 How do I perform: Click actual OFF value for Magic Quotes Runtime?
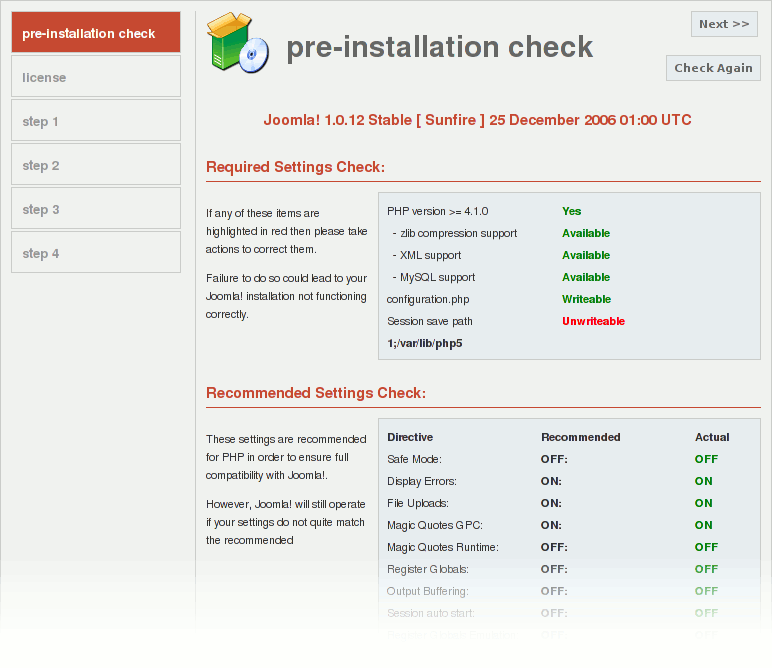pyautogui.click(x=706, y=547)
